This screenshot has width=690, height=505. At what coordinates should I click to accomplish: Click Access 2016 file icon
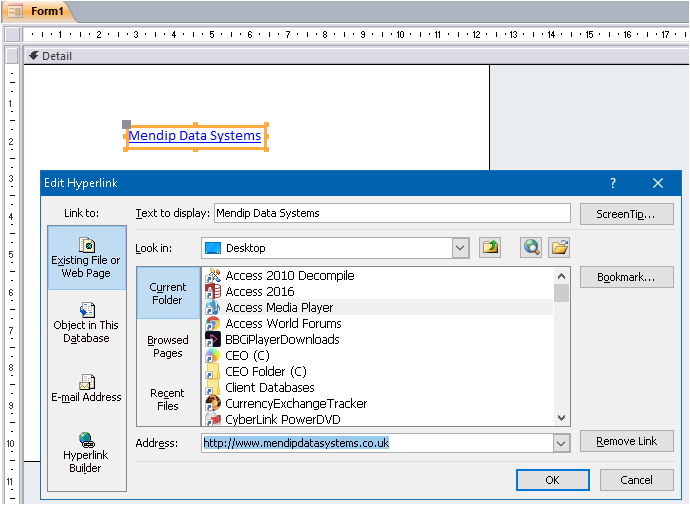pos(213,292)
